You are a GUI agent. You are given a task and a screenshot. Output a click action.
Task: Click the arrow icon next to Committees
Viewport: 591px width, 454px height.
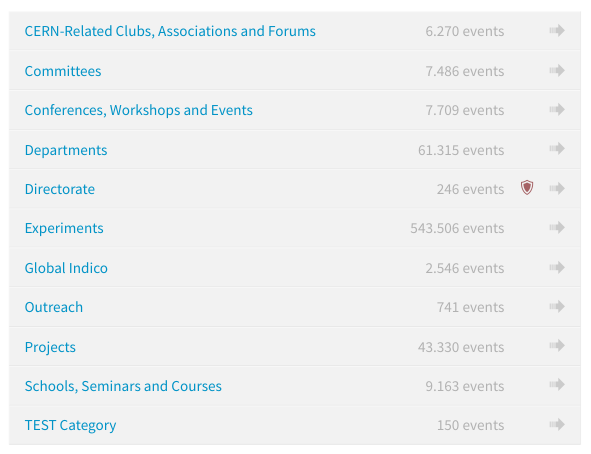(557, 70)
